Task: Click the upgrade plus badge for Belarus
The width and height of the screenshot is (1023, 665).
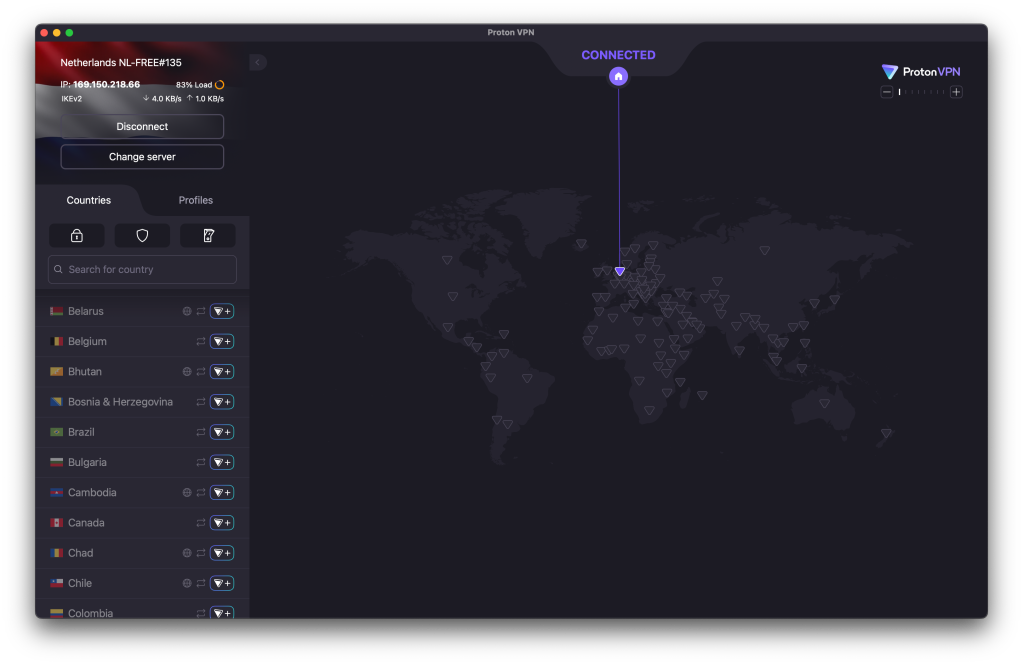Action: (x=222, y=311)
